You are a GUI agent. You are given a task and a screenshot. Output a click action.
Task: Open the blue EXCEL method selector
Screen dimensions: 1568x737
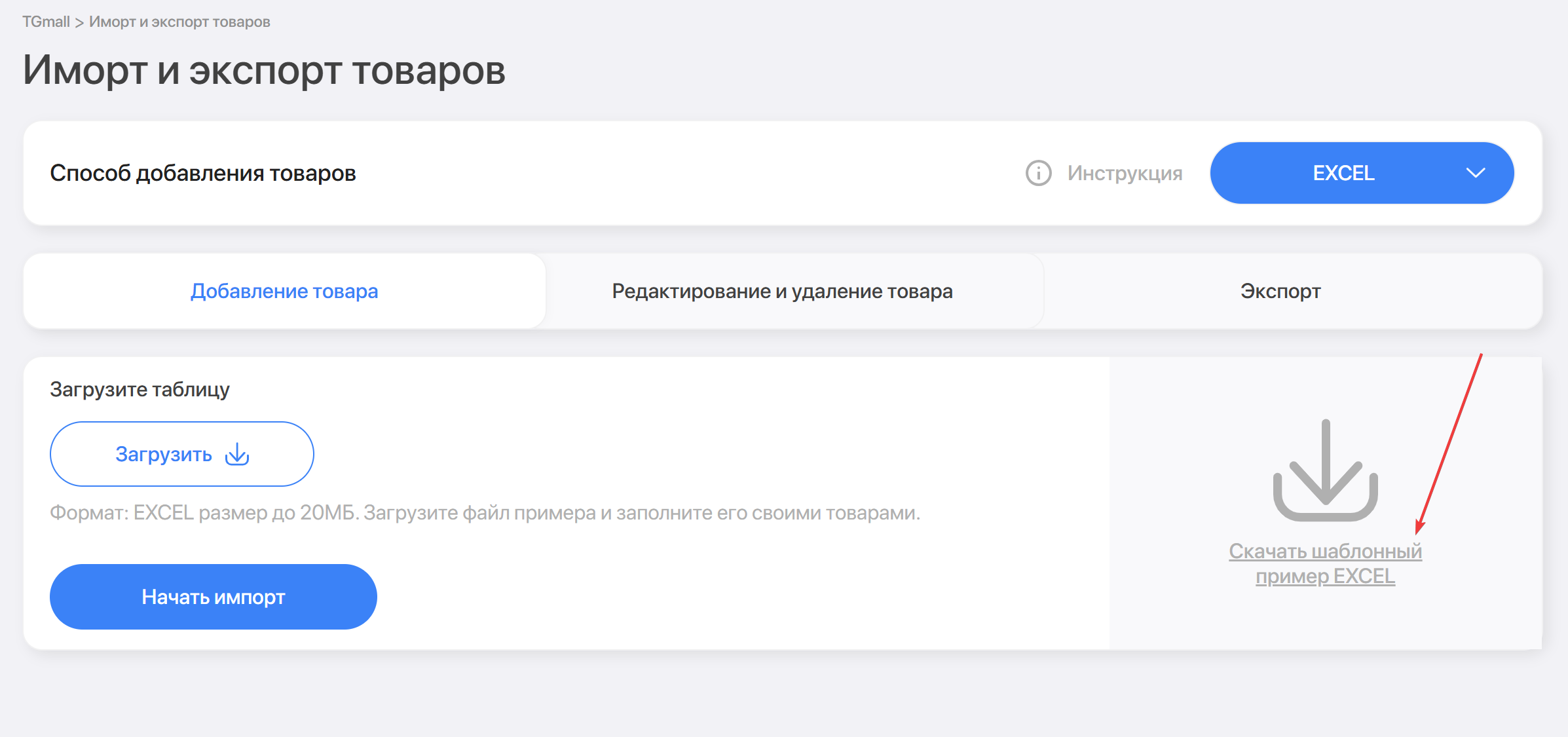(x=1343, y=173)
